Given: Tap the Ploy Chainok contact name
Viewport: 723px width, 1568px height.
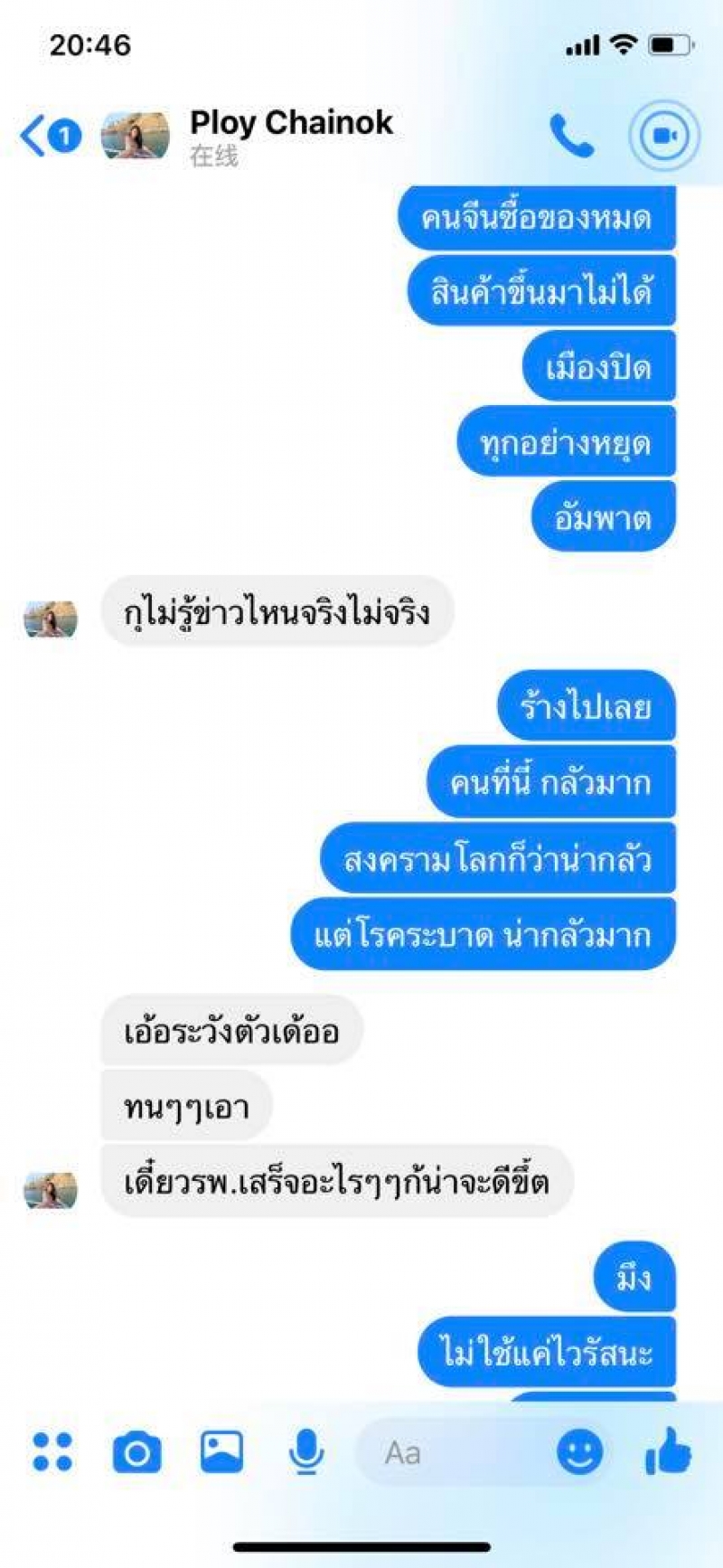Looking at the screenshot, I should pyautogui.click(x=291, y=123).
